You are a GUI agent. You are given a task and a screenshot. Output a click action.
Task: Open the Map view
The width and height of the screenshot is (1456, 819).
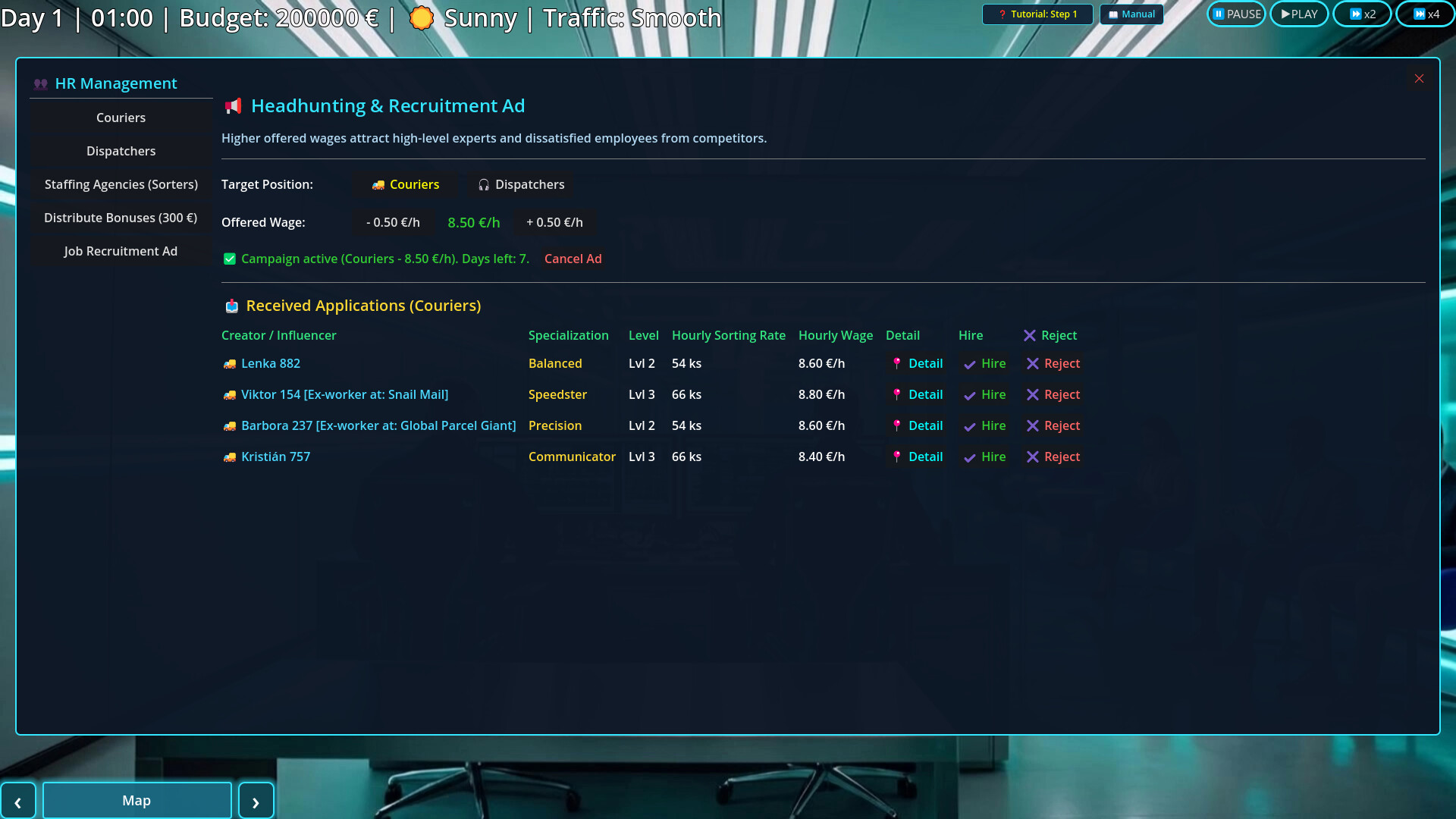click(137, 801)
